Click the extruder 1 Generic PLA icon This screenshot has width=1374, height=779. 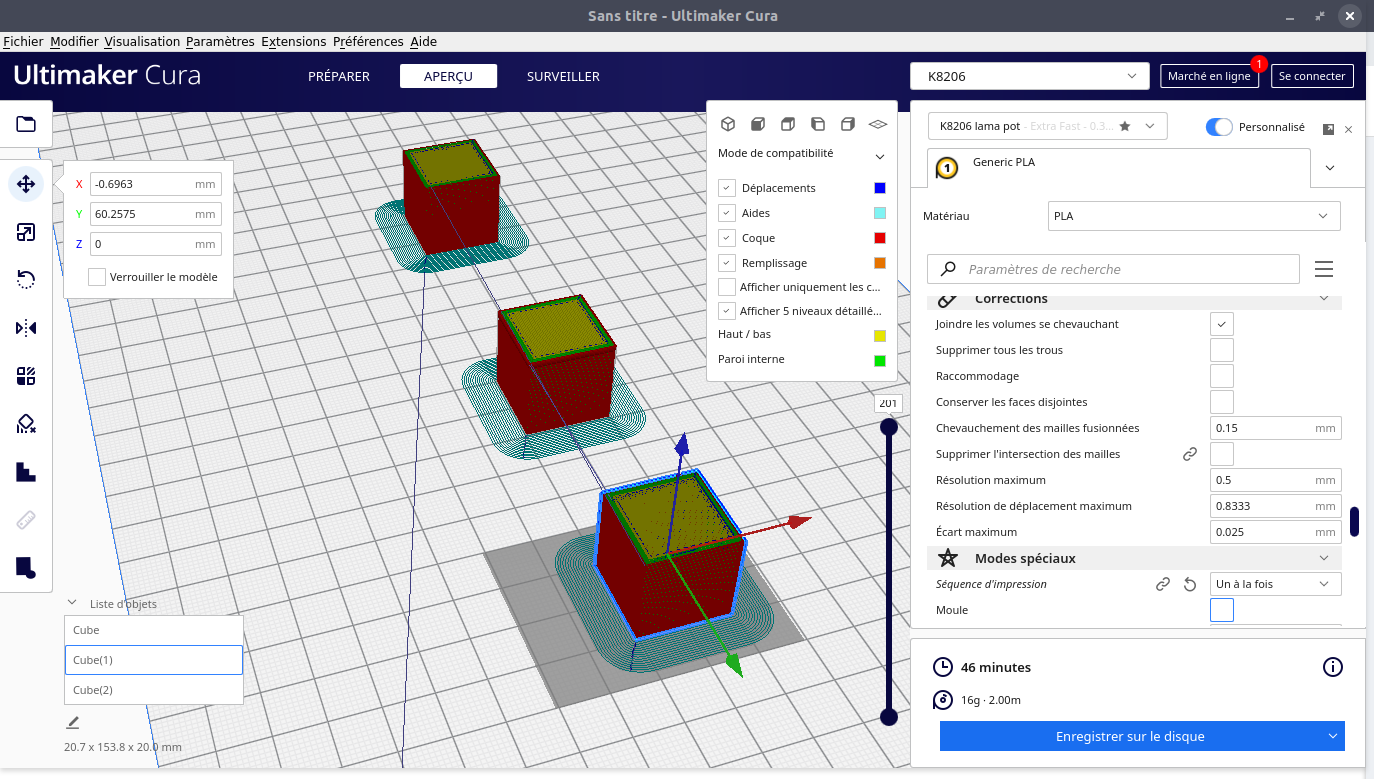[947, 167]
